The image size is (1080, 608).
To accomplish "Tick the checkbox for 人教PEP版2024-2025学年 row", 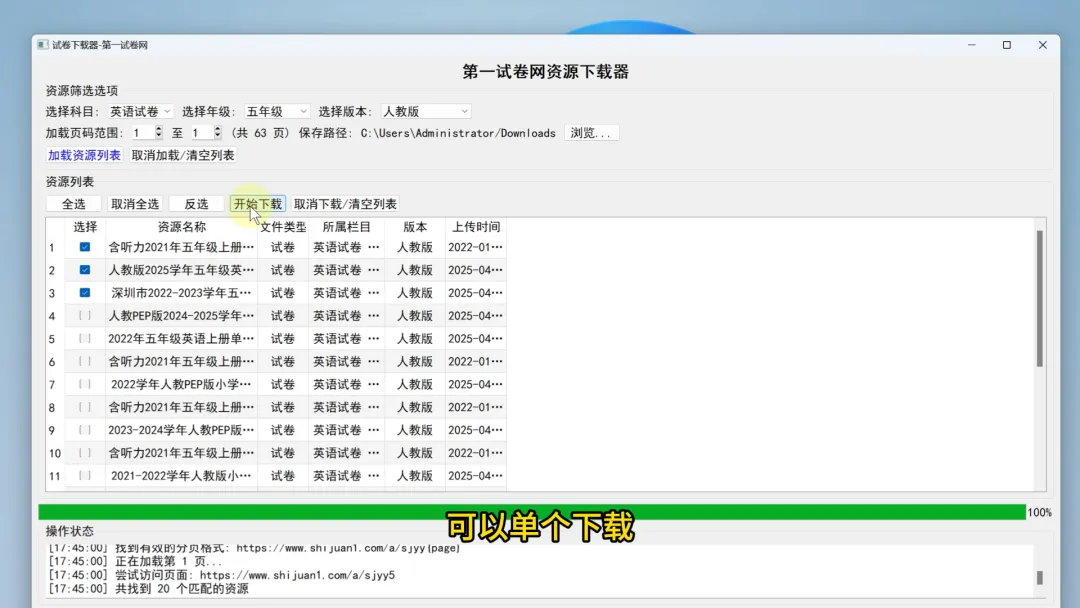I will tap(85, 315).
